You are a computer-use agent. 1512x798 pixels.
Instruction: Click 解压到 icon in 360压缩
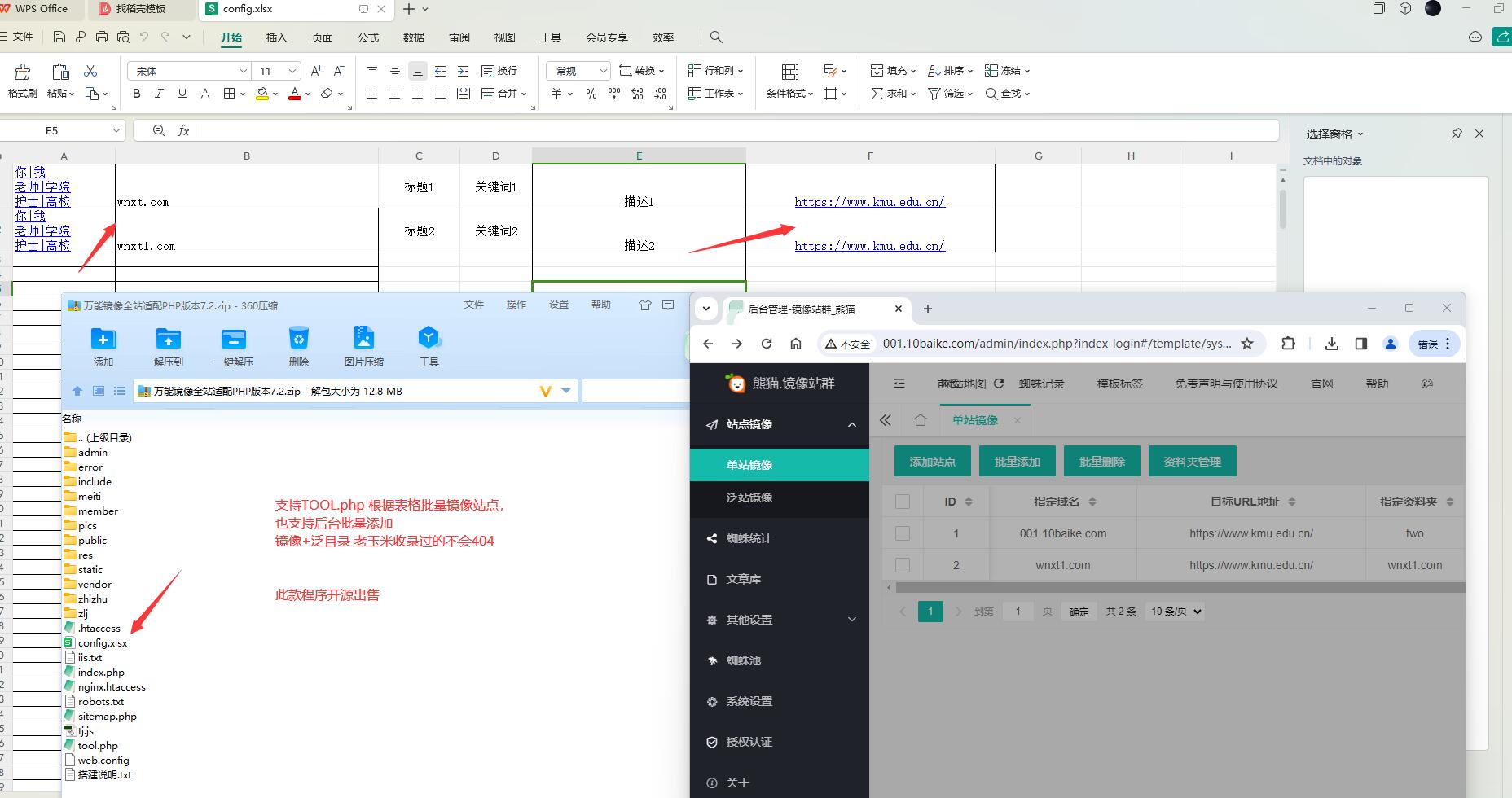pyautogui.click(x=169, y=347)
